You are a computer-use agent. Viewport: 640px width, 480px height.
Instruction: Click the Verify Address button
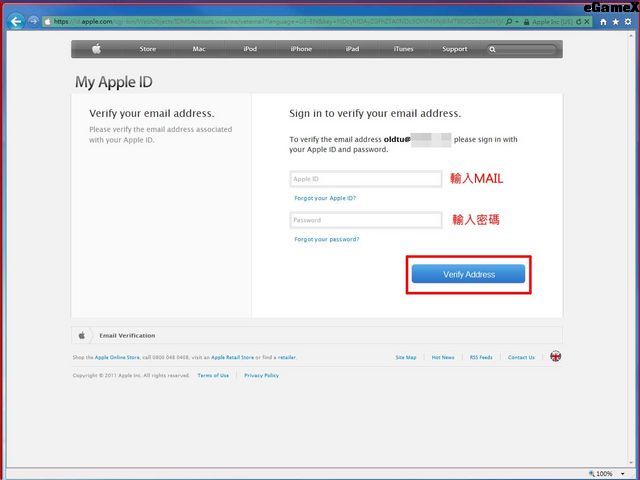468,274
